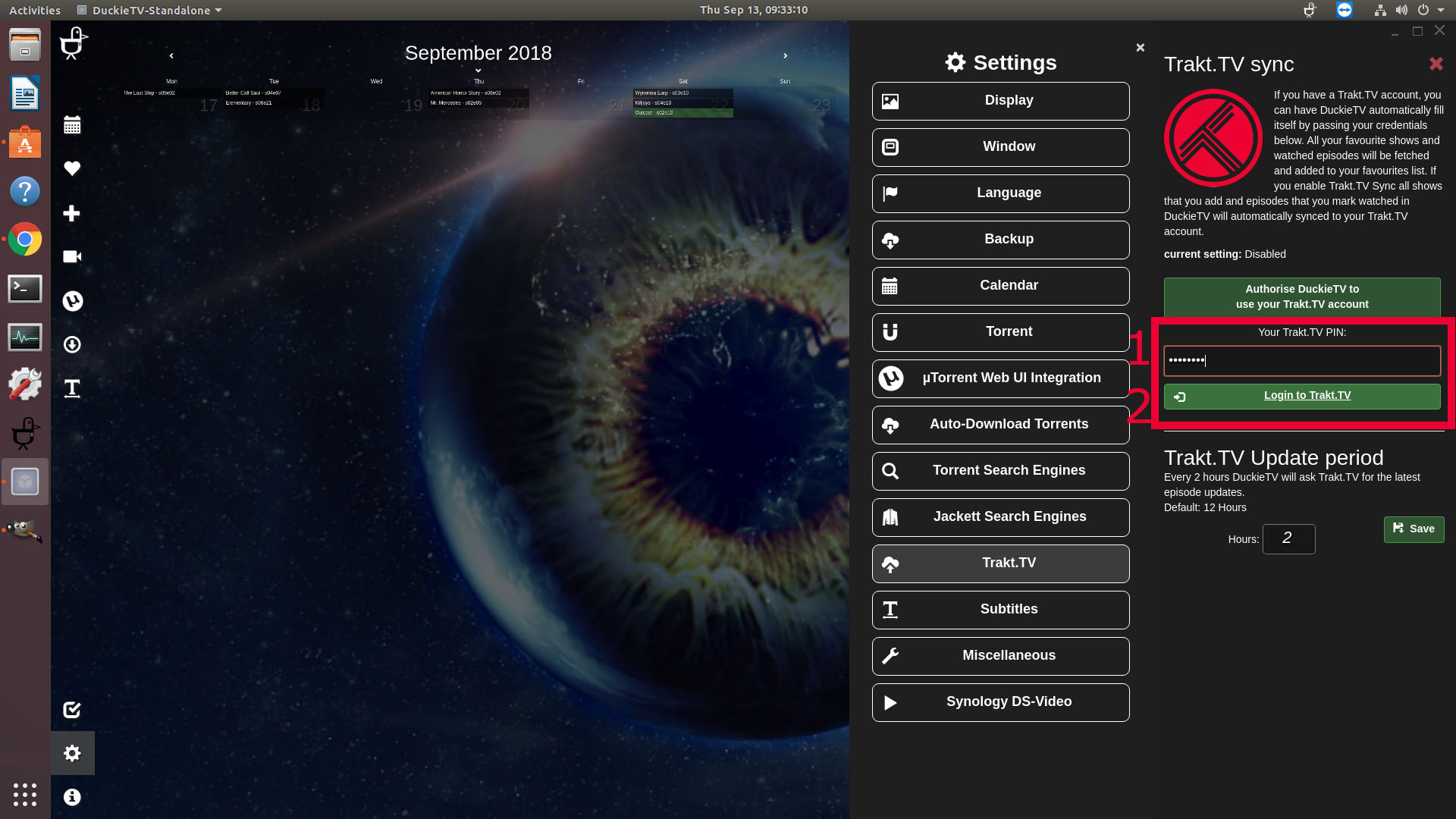Open the video camera sidebar icon
The image size is (1456, 819).
72,256
